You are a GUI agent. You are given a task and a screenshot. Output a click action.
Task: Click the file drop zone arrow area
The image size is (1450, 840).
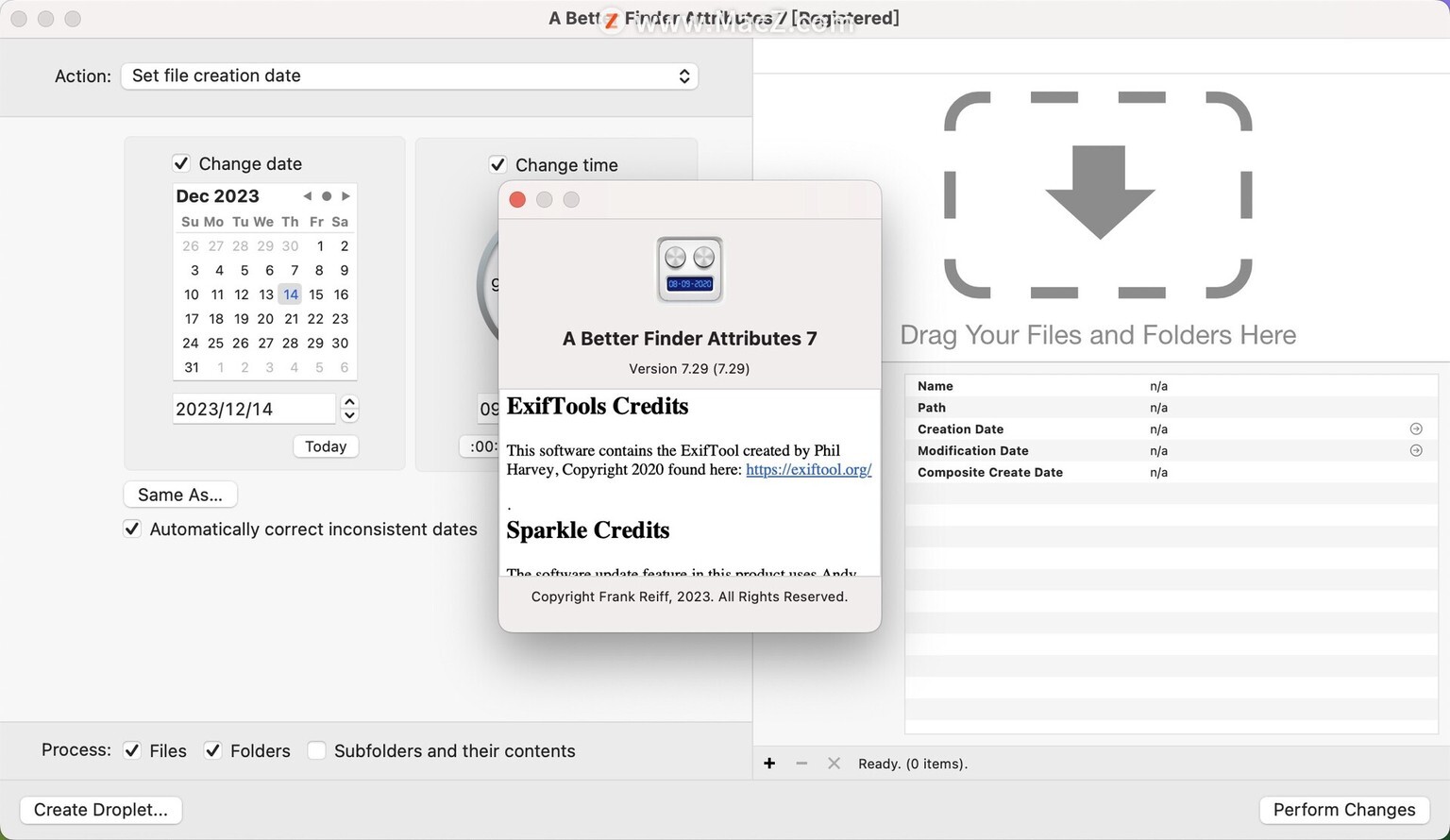1098,194
